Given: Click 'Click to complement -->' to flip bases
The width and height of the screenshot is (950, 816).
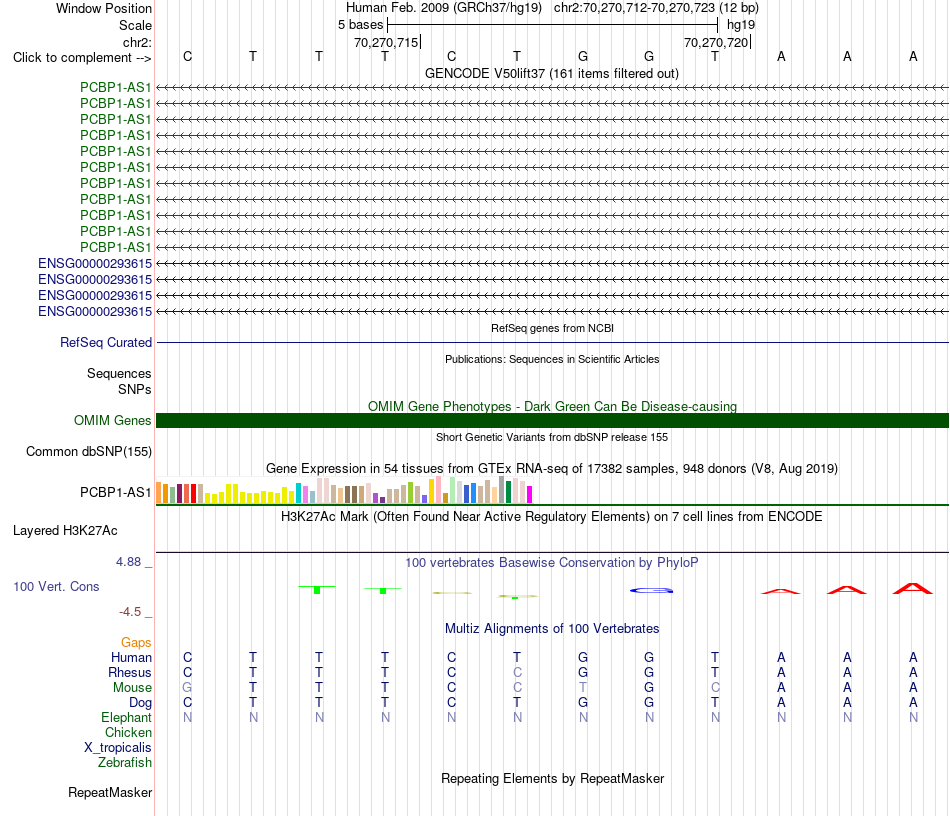Looking at the screenshot, I should point(82,58).
